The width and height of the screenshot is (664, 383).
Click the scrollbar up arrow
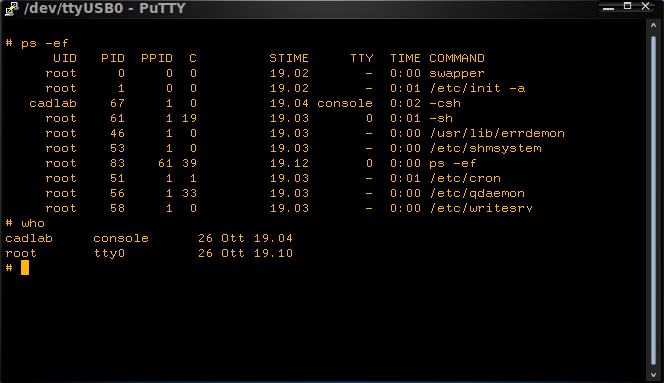[653, 25]
